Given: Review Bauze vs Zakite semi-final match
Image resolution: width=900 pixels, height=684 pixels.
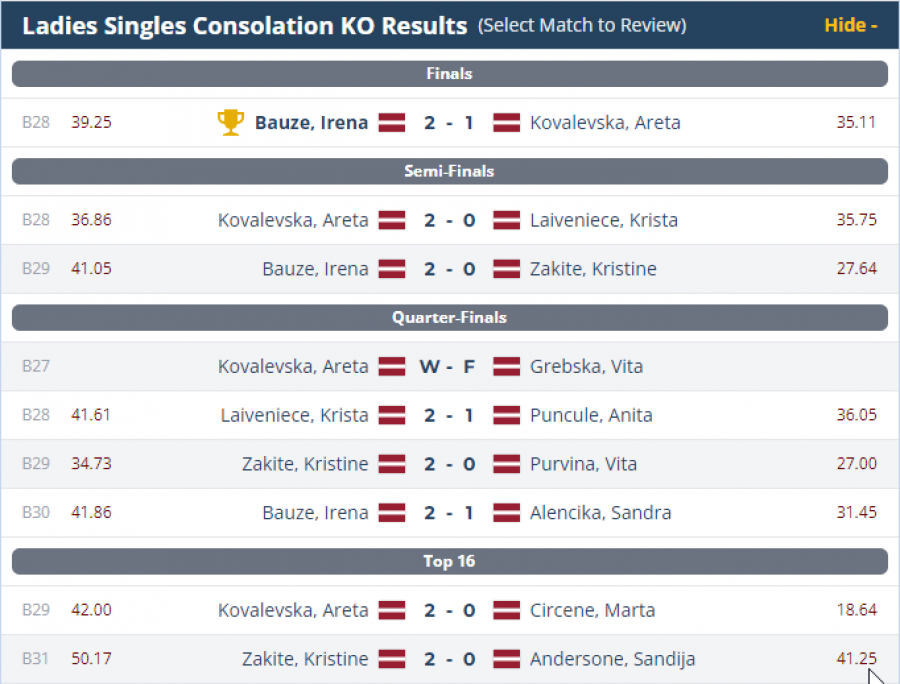Looking at the screenshot, I should point(449,269).
